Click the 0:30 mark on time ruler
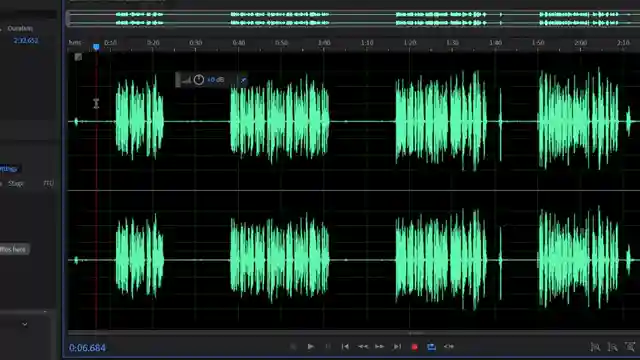Screen dimensions: 640x360 click(196, 42)
